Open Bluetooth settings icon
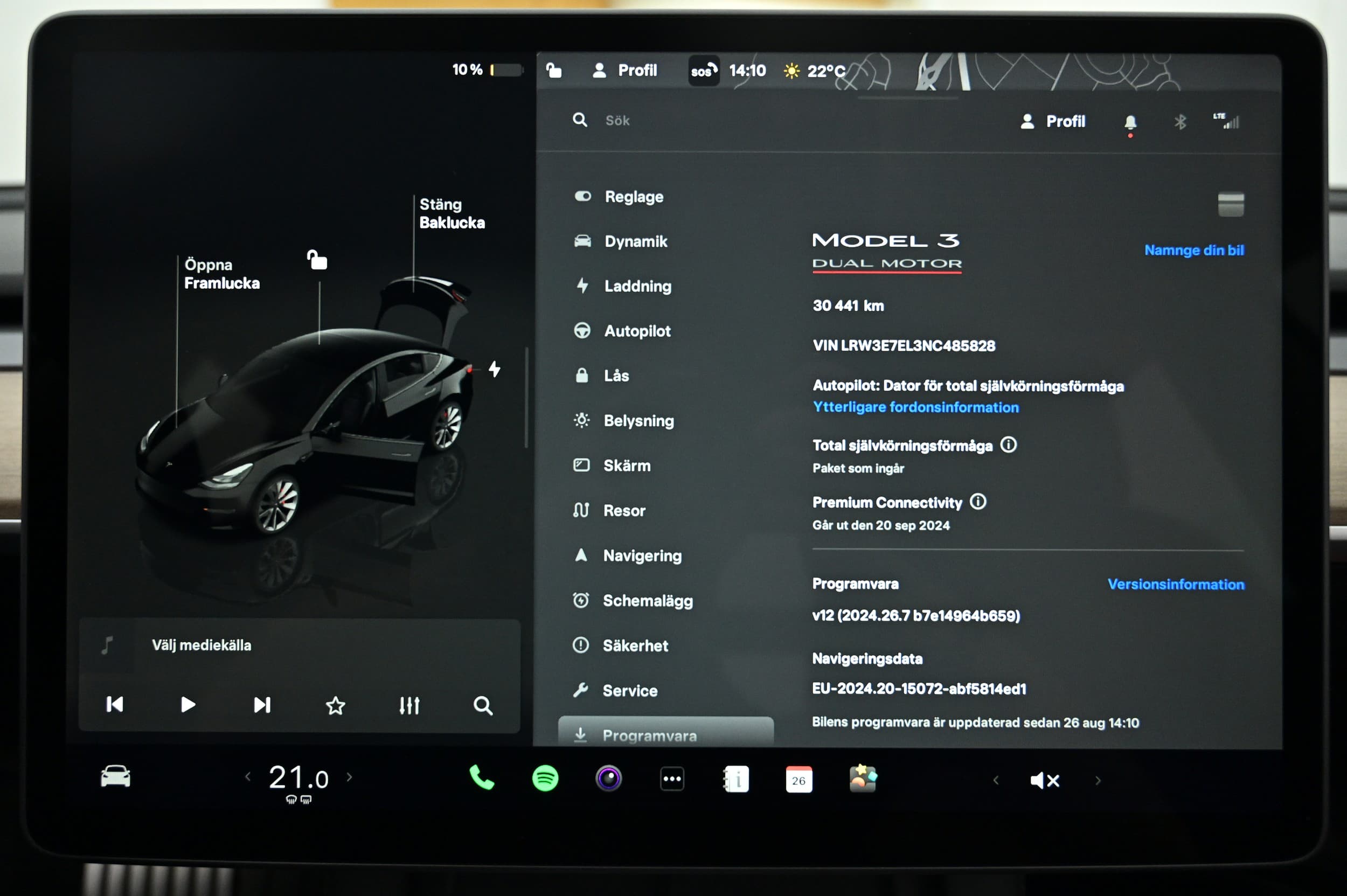 point(1180,122)
